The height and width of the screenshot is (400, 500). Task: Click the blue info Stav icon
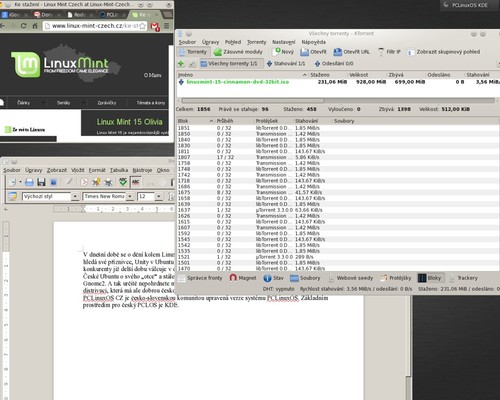(x=267, y=278)
